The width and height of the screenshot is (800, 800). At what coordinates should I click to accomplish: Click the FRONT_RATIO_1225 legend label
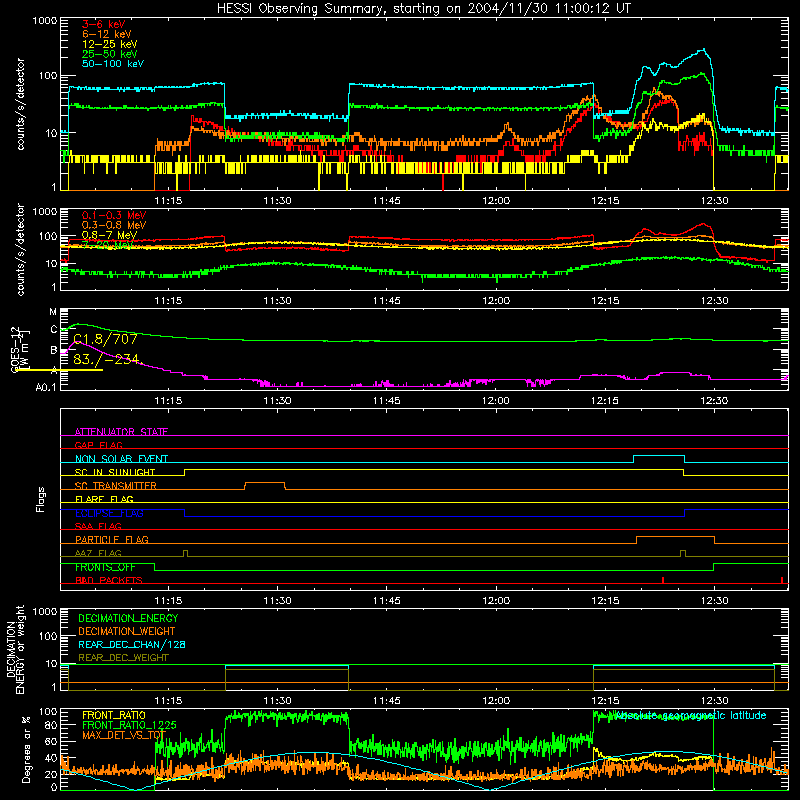coord(129,725)
